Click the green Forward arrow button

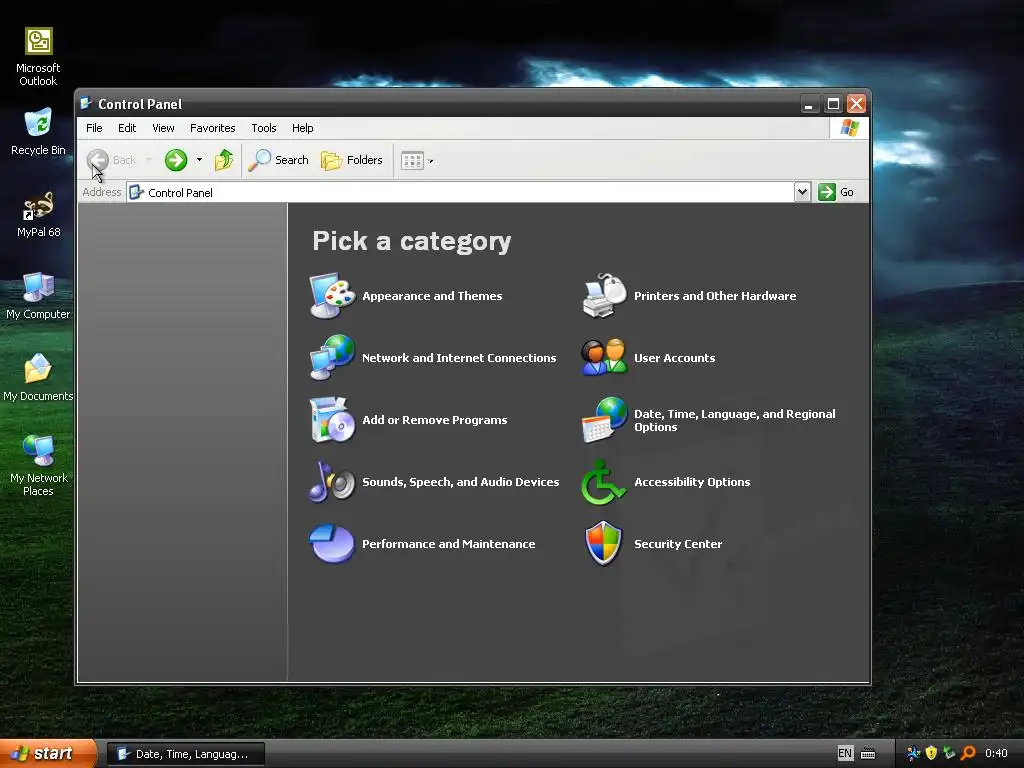176,160
